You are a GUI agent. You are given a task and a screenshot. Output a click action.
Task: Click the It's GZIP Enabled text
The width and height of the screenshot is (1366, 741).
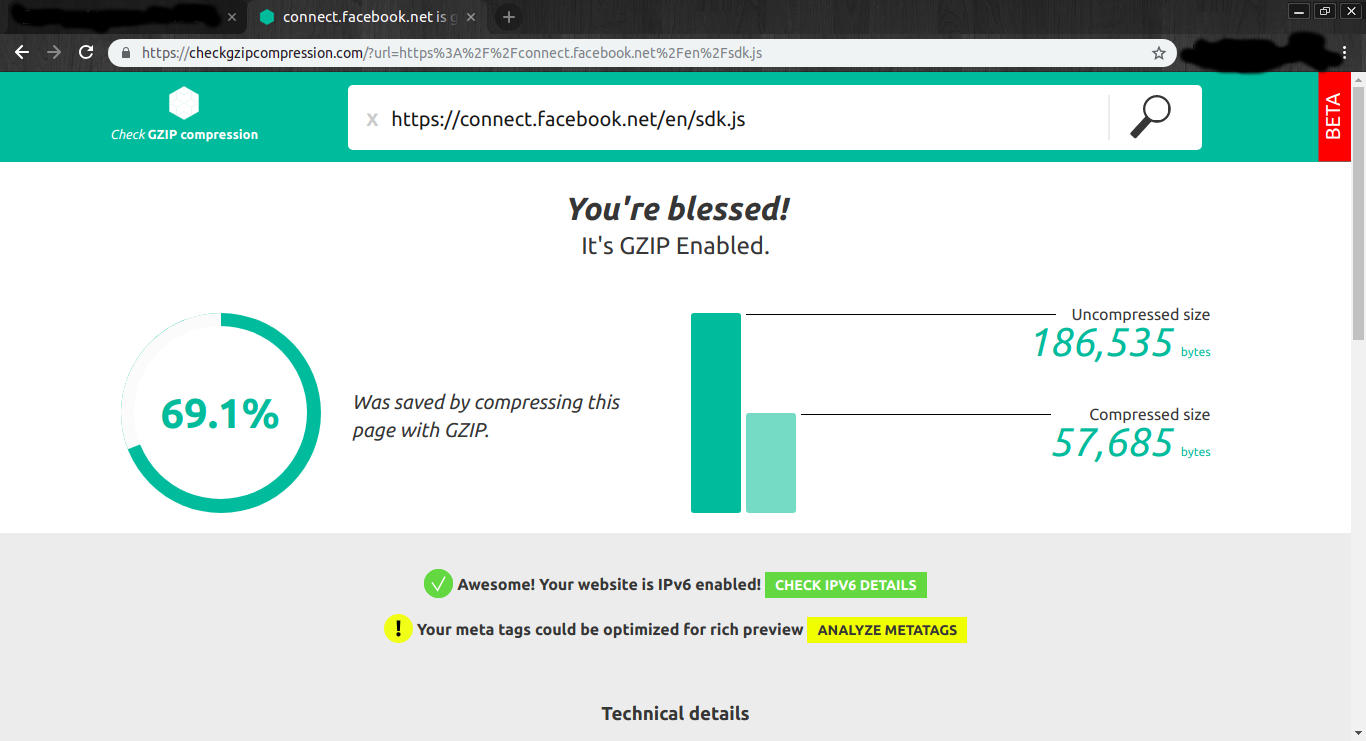[x=676, y=246]
